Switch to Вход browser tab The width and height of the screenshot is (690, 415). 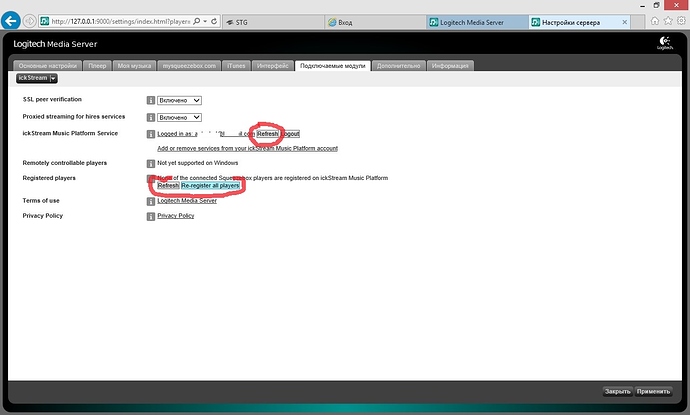[375, 22]
